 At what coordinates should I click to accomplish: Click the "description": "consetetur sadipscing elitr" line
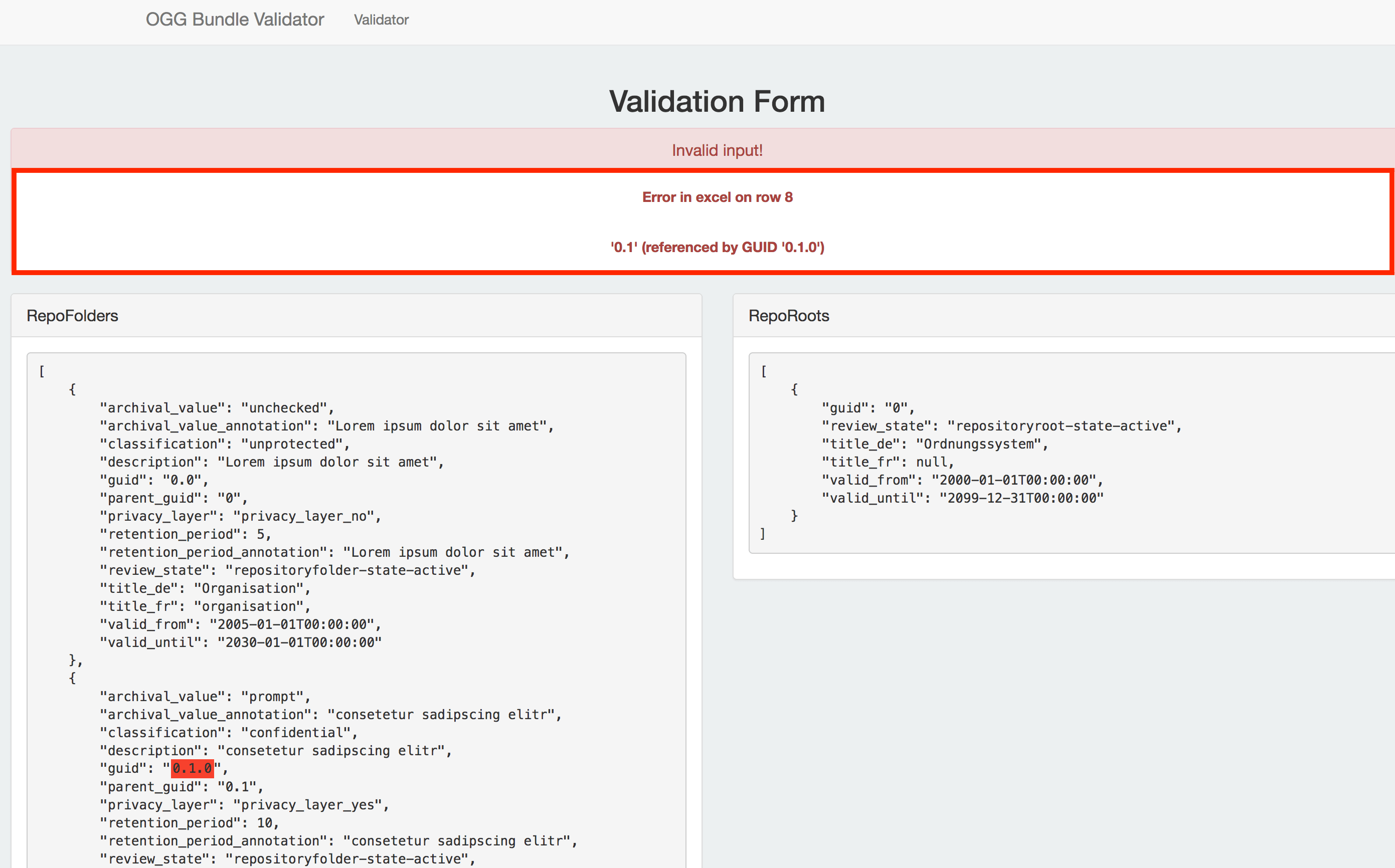click(276, 751)
